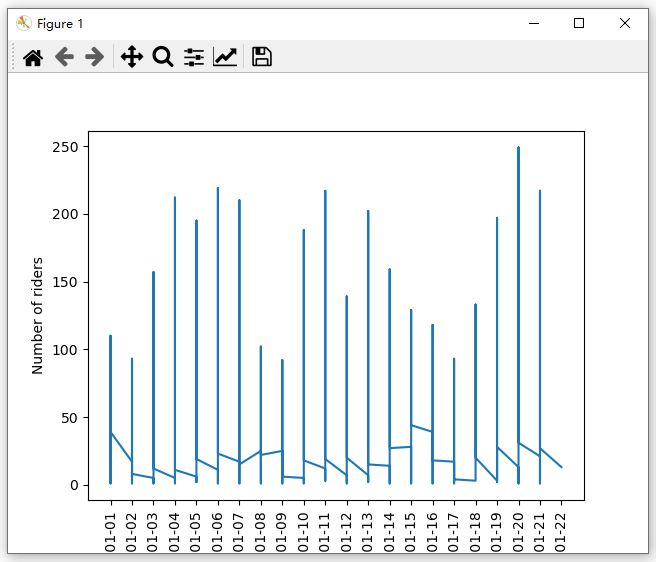This screenshot has width=656, height=562.
Task: Click the x-axis date label 01-10
Action: pos(304,532)
